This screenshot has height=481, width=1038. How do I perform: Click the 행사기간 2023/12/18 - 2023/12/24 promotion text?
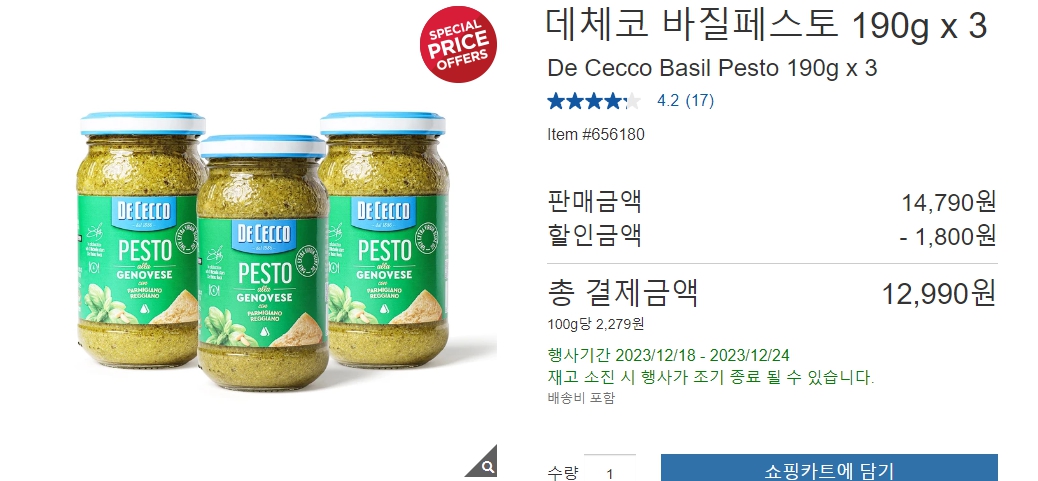point(669,355)
